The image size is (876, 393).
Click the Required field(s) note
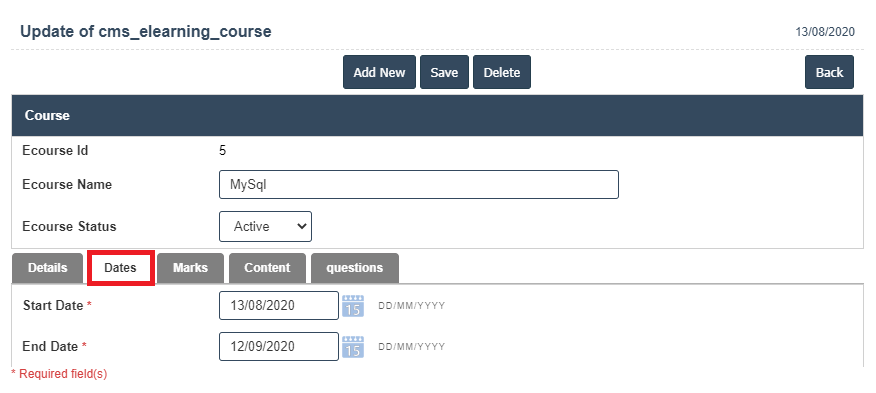59,373
